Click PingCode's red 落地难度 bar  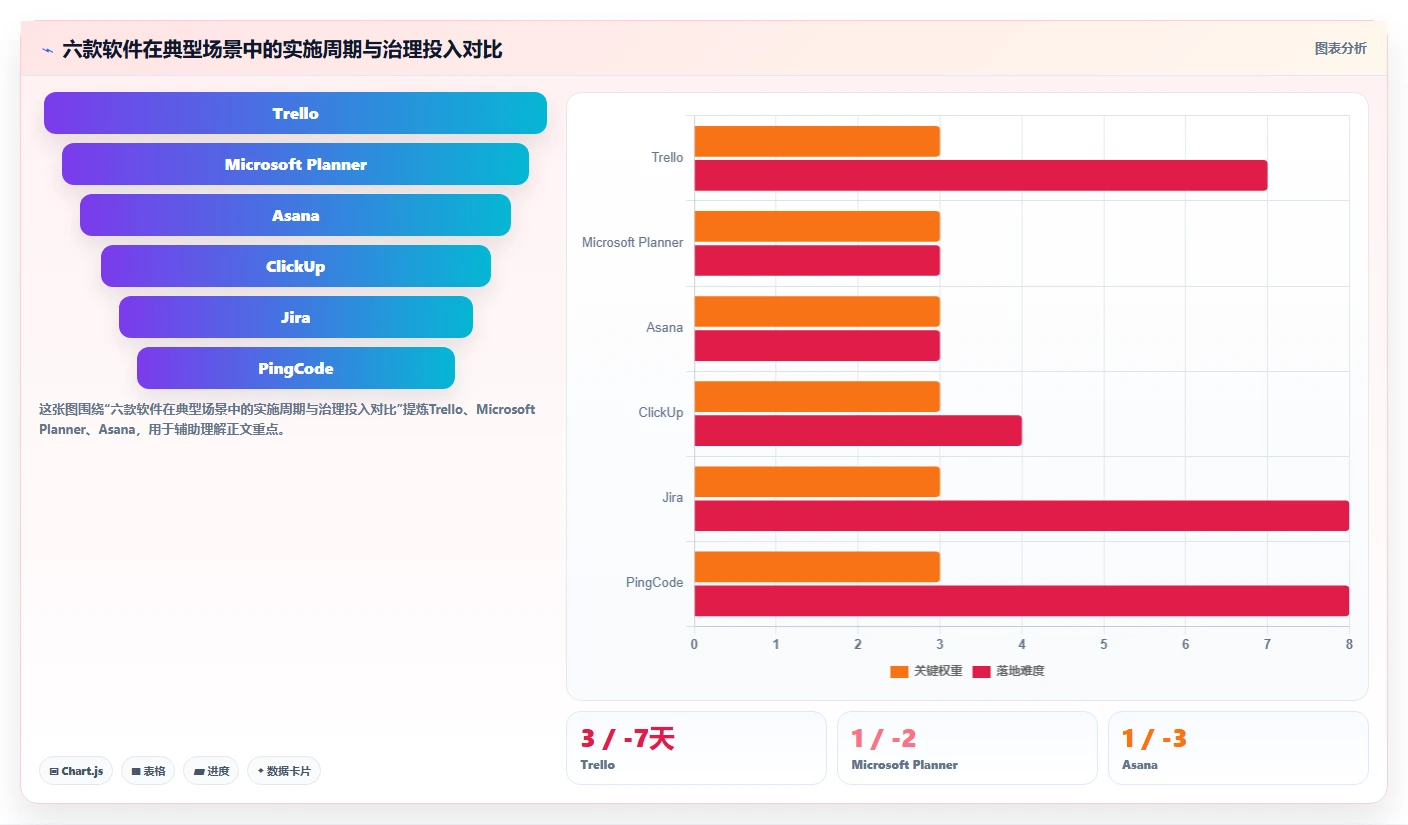1022,600
